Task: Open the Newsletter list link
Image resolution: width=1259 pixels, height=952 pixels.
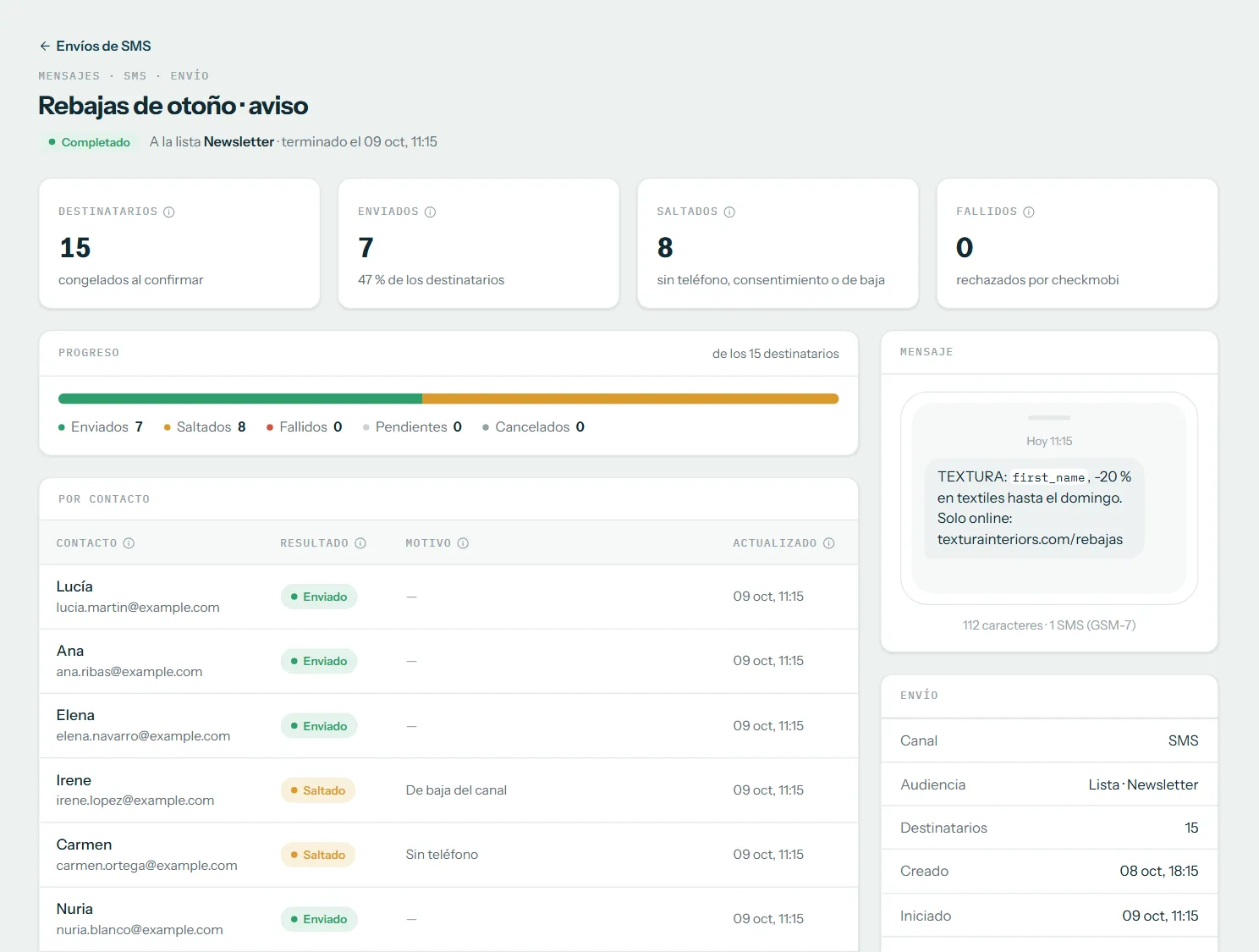Action: tap(239, 142)
